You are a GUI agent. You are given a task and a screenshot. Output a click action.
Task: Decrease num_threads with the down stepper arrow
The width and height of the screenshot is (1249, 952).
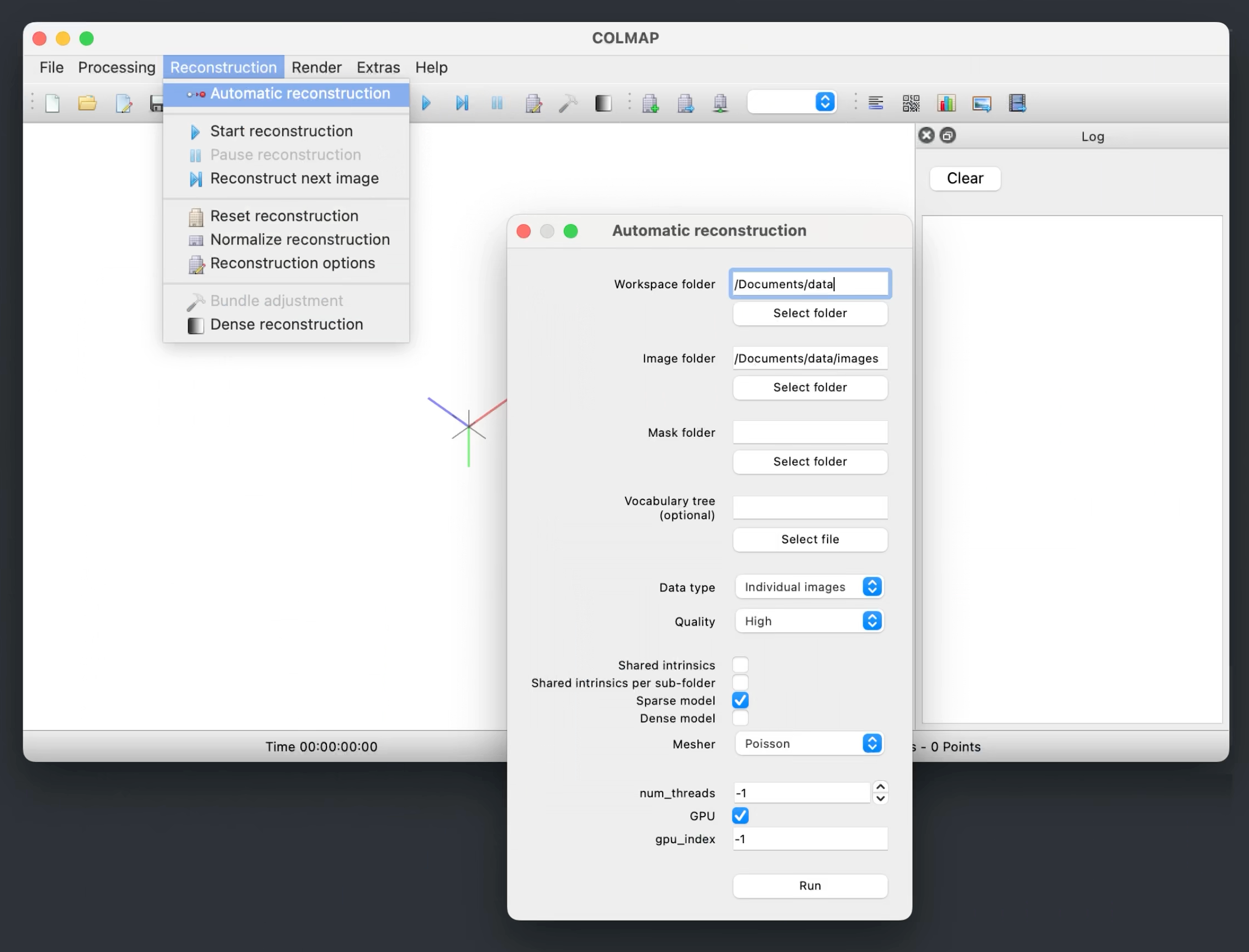point(880,798)
